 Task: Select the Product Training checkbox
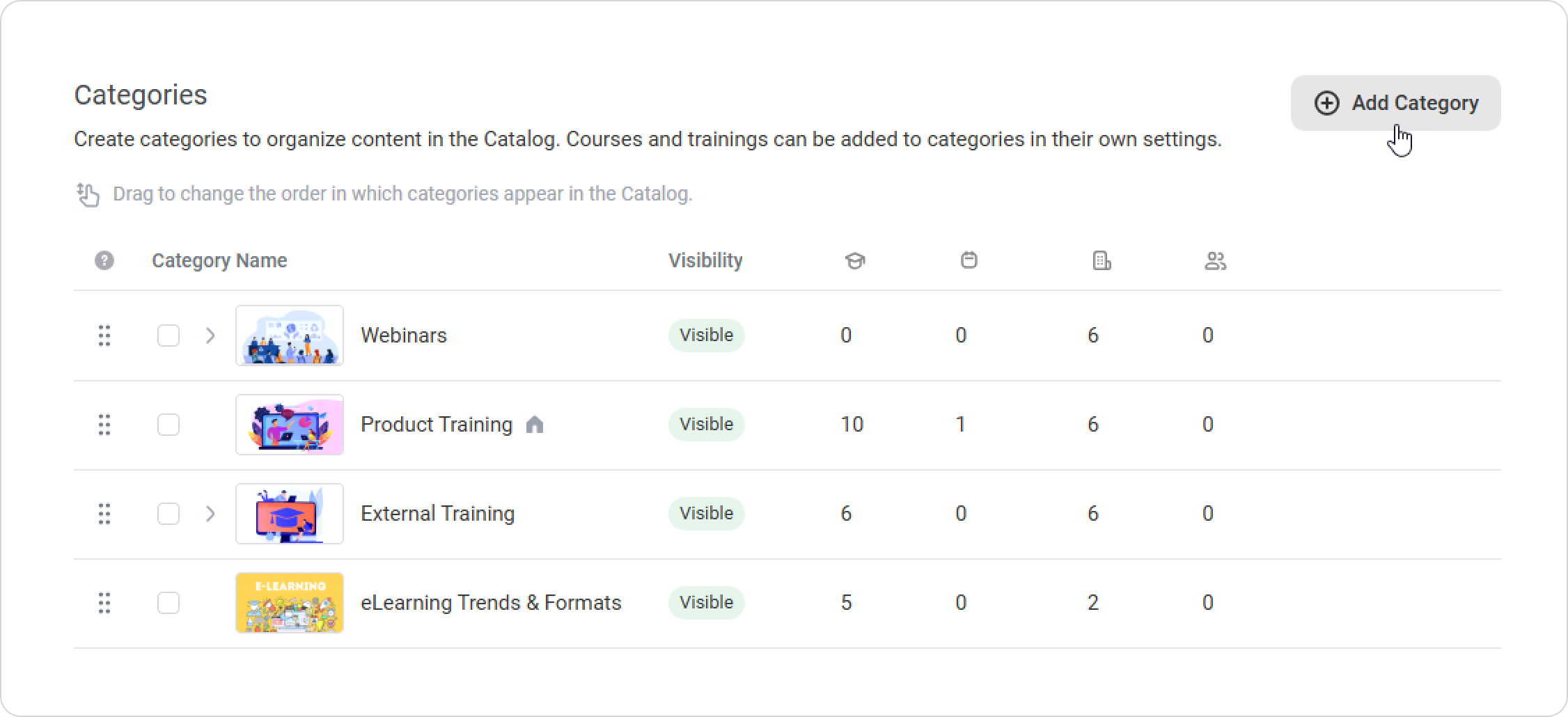(168, 425)
